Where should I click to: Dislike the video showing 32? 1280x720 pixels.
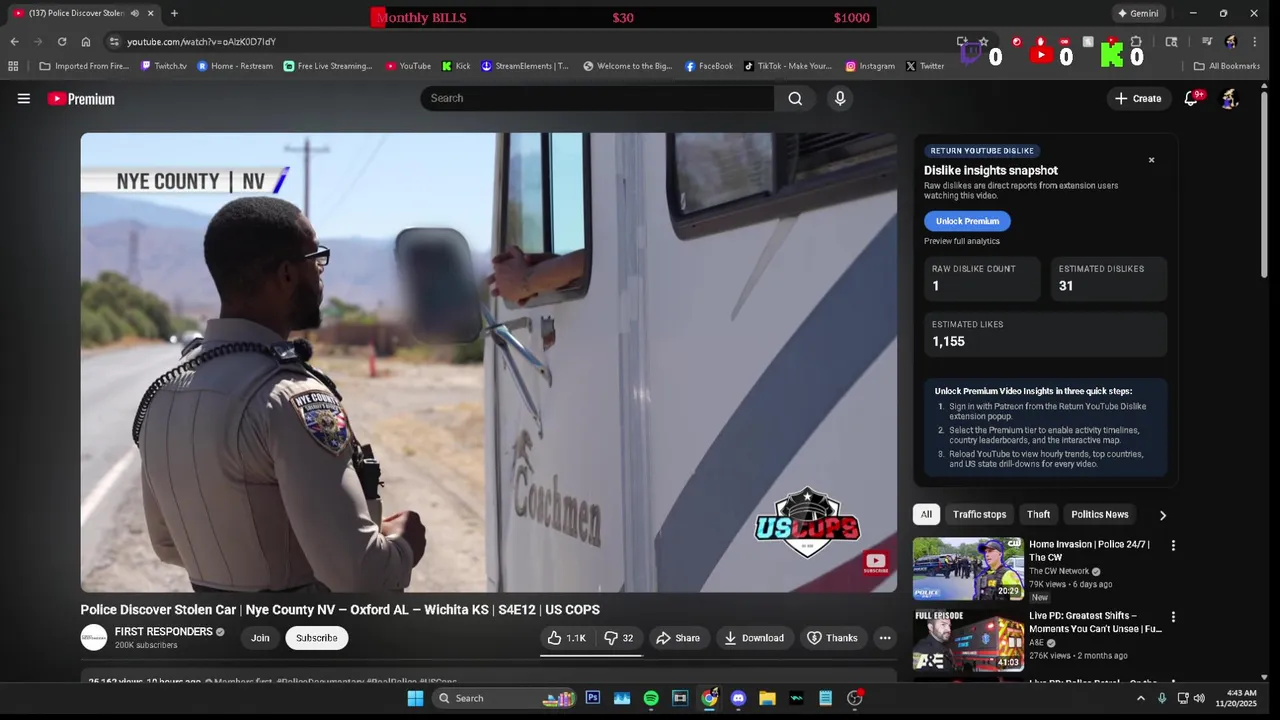pos(618,638)
